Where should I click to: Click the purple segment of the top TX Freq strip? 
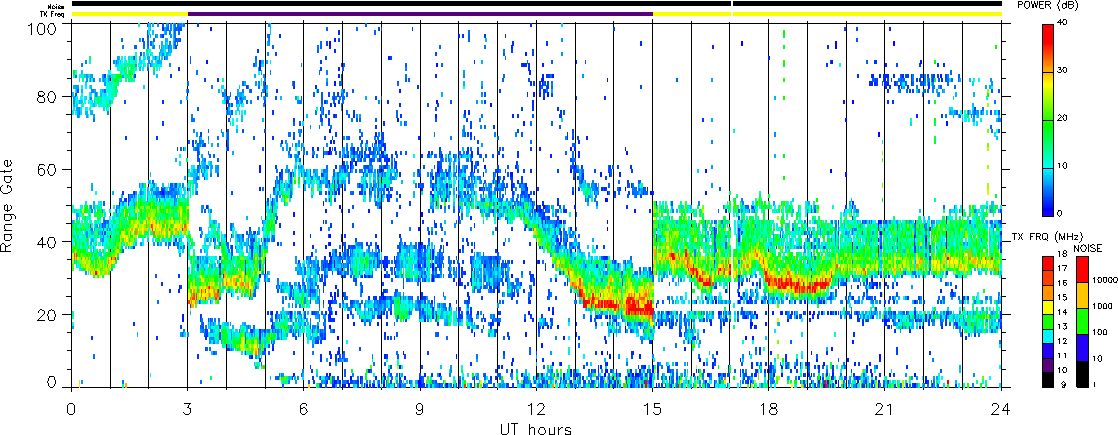(x=420, y=14)
